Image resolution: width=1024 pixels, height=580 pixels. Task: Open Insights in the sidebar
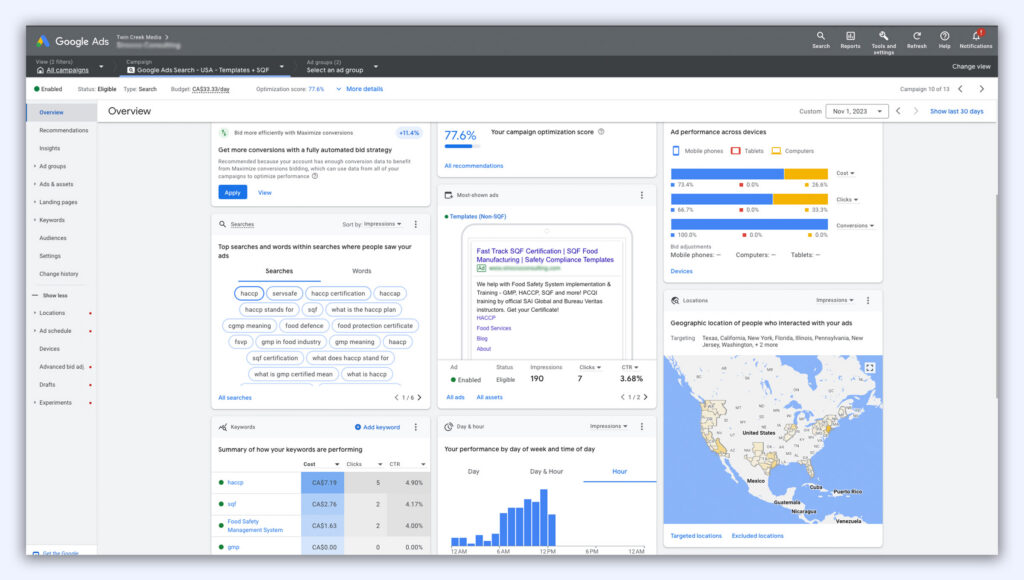(50, 148)
